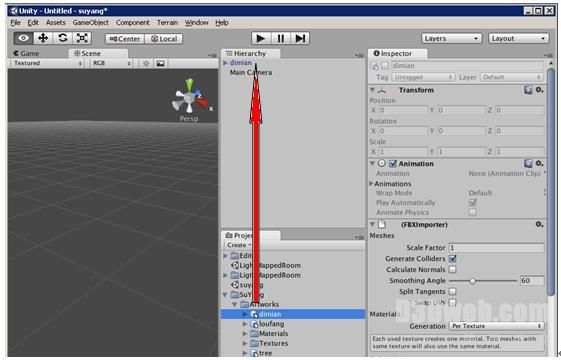Expand the Animations list
The width and height of the screenshot is (561, 360).
pyautogui.click(x=371, y=184)
